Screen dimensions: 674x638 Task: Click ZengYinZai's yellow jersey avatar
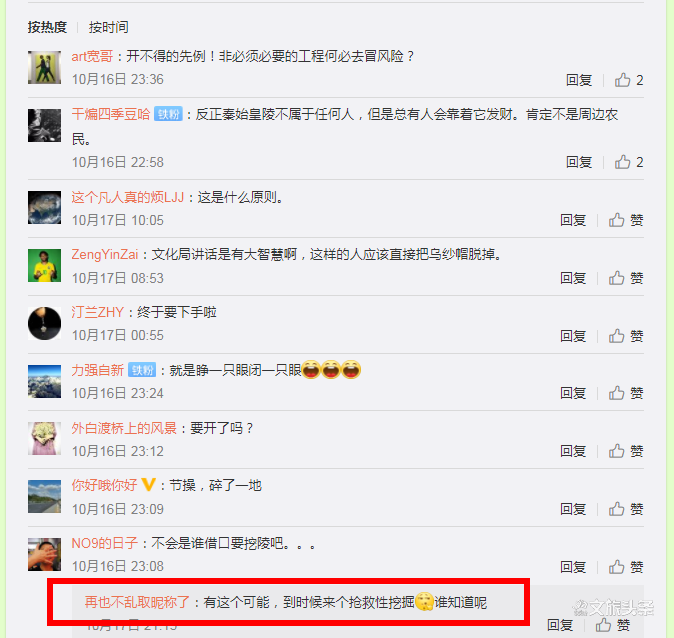point(44,266)
